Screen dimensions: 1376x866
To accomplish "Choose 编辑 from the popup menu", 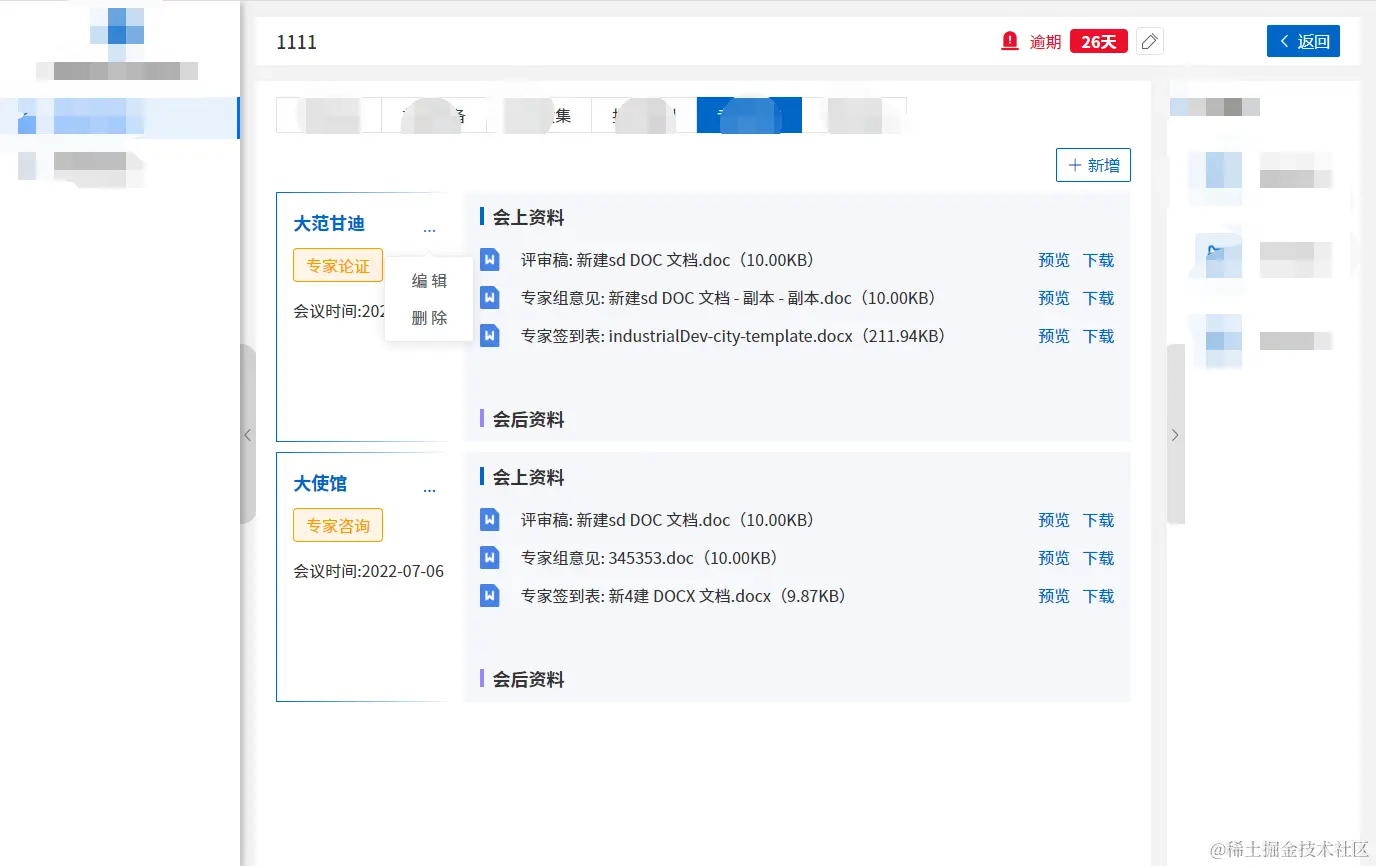I will 429,281.
